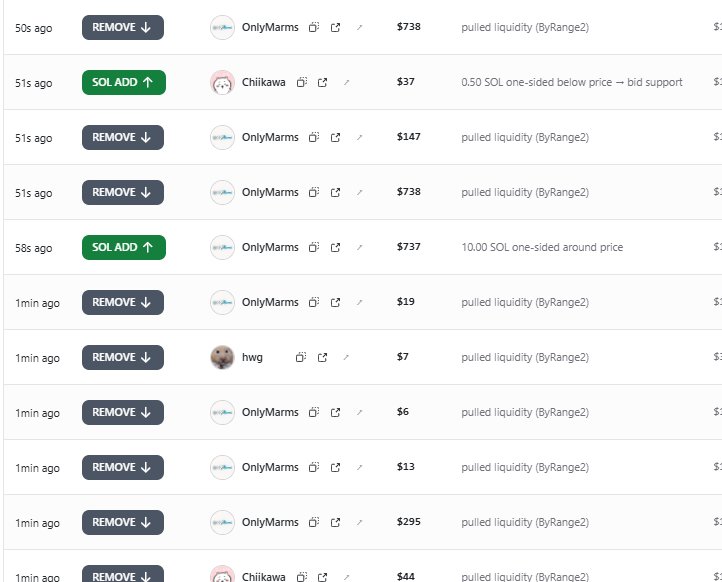Image resolution: width=722 pixels, height=582 pixels.
Task: Click the SOL ADD badge in $737 row
Action: coord(124,247)
